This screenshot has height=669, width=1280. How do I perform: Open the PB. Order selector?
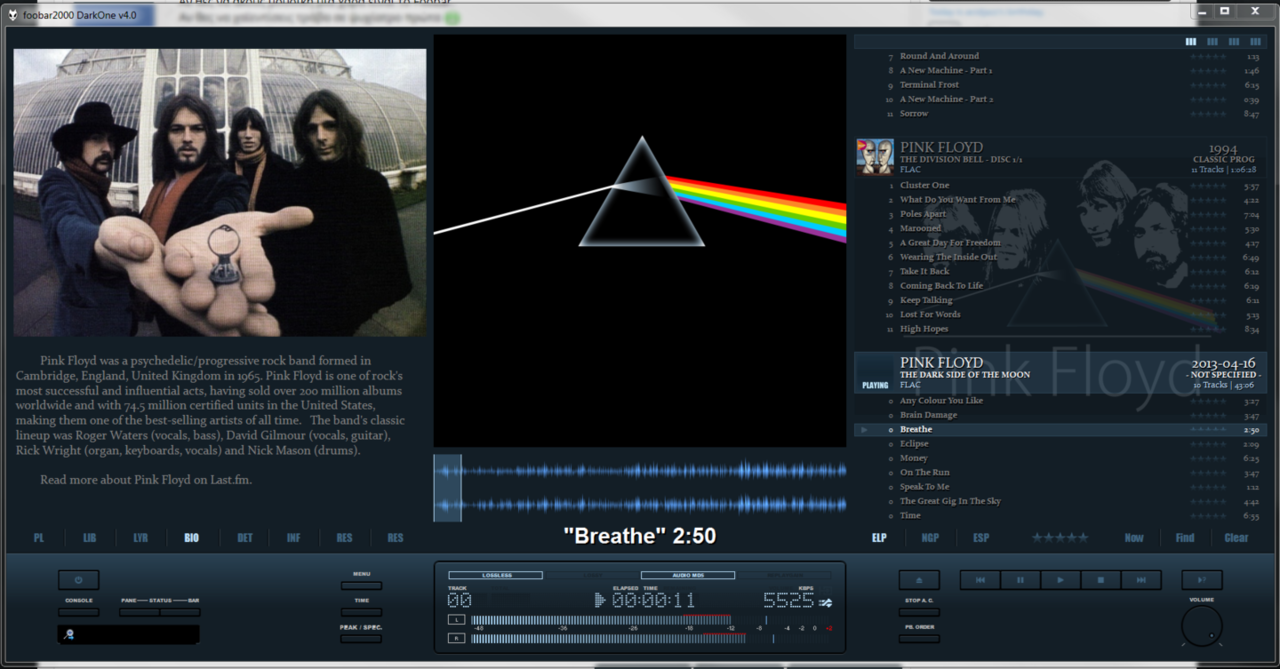tap(918, 638)
